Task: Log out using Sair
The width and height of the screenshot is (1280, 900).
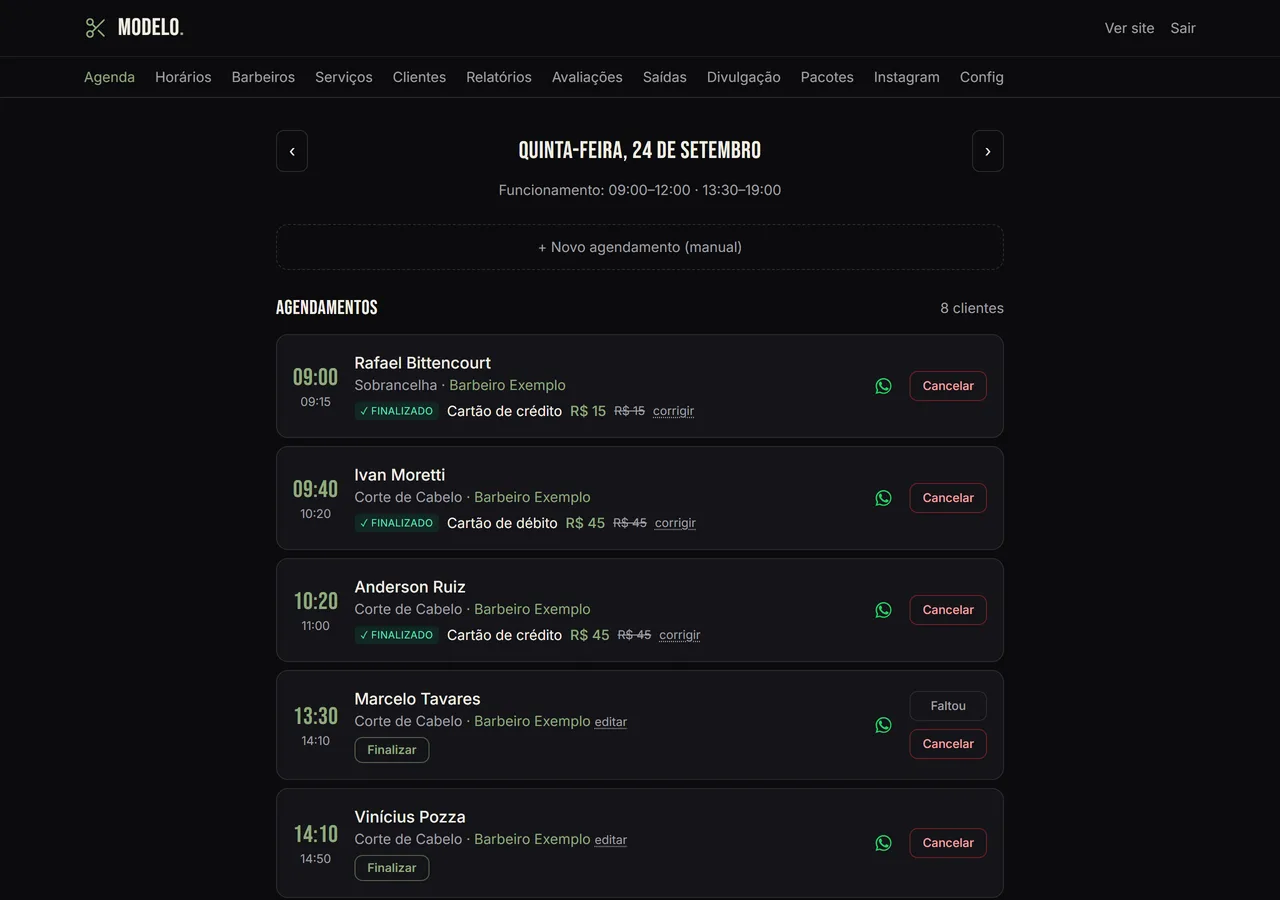Action: click(x=1183, y=28)
